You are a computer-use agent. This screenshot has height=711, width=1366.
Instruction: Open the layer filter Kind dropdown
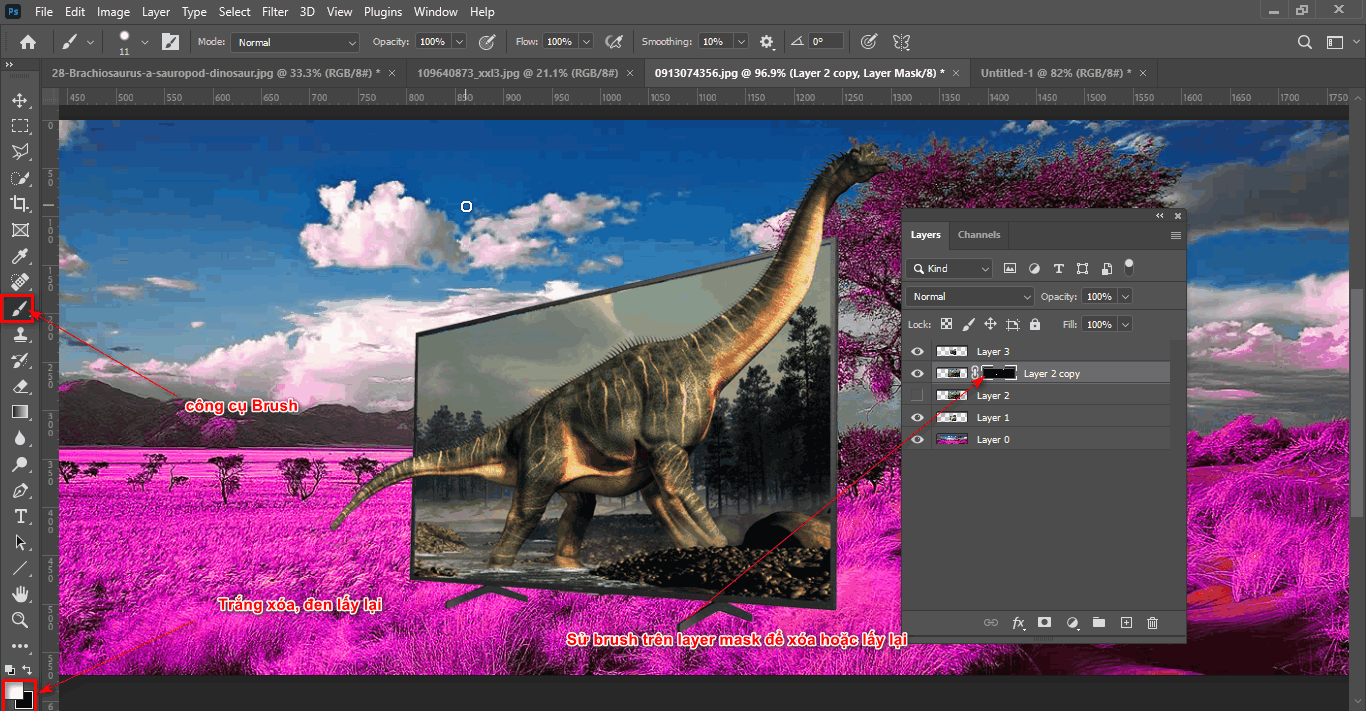tap(948, 268)
